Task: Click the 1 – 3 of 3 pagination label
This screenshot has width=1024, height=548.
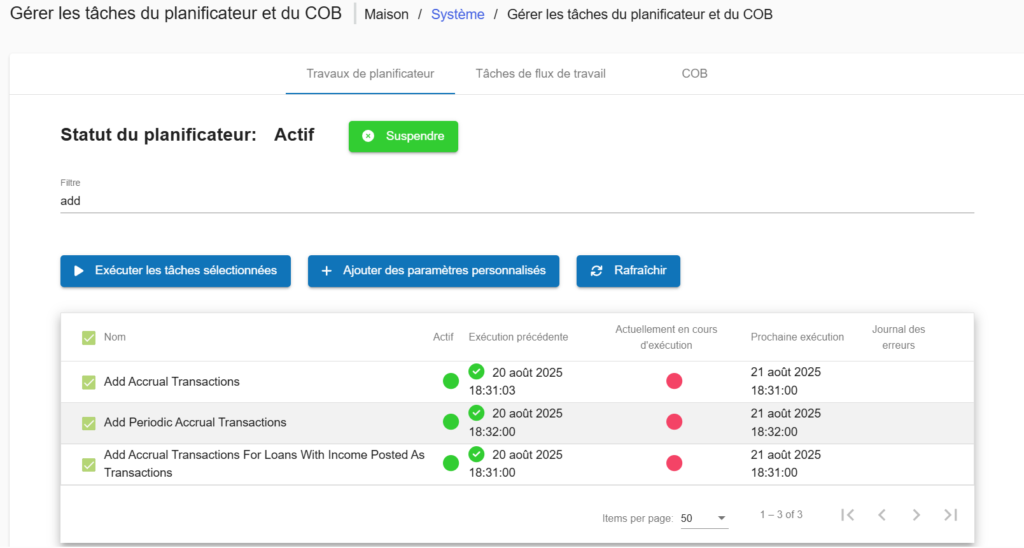Action: [x=781, y=515]
